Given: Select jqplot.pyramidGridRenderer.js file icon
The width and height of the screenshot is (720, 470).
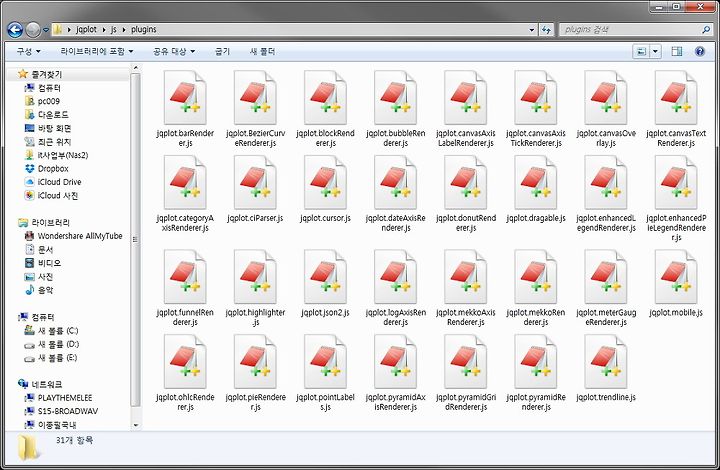Looking at the screenshot, I should tap(466, 362).
